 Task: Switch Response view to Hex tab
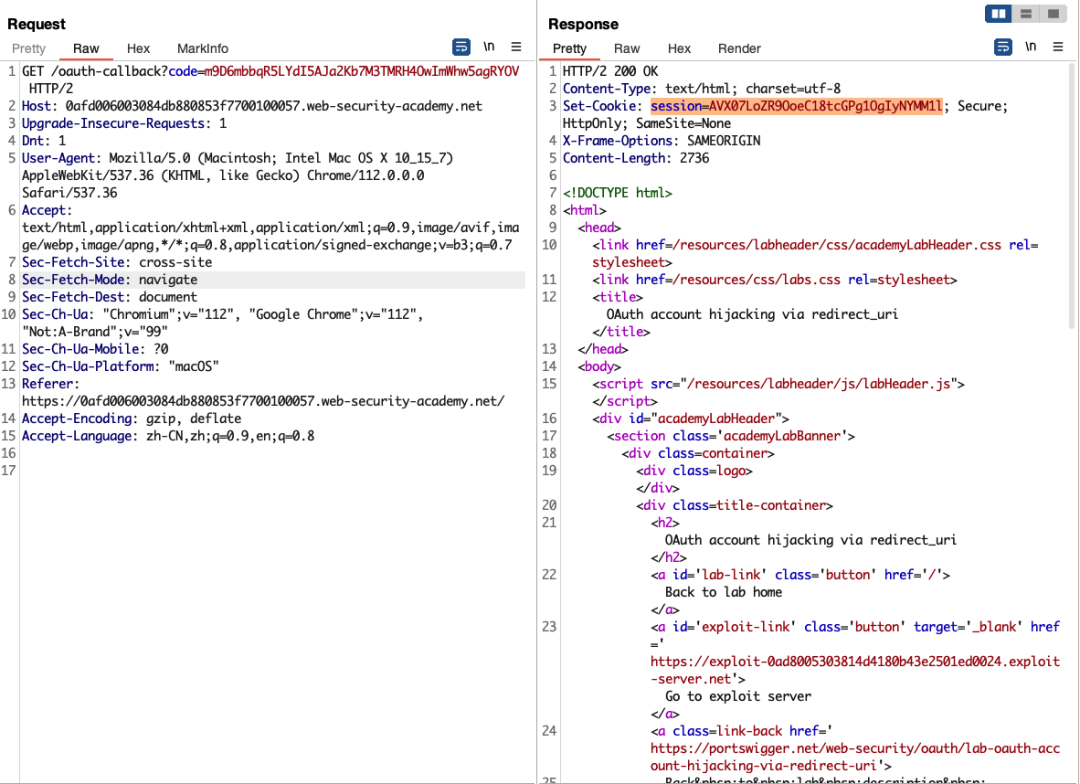coord(679,48)
